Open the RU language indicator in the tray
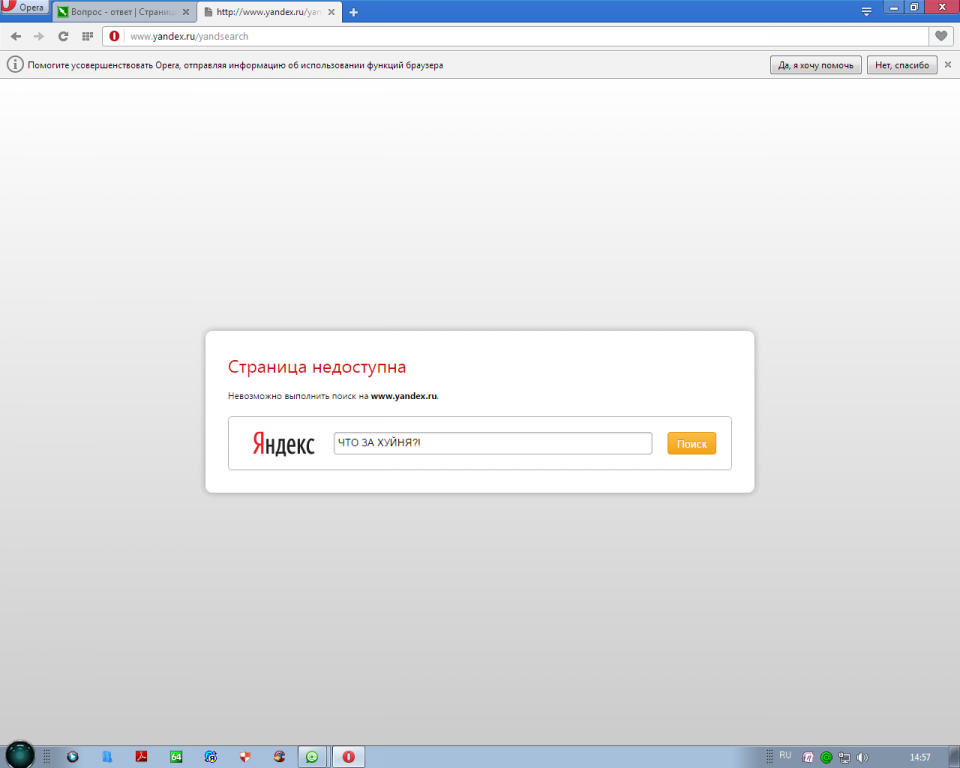Image resolution: width=960 pixels, height=768 pixels. 785,755
